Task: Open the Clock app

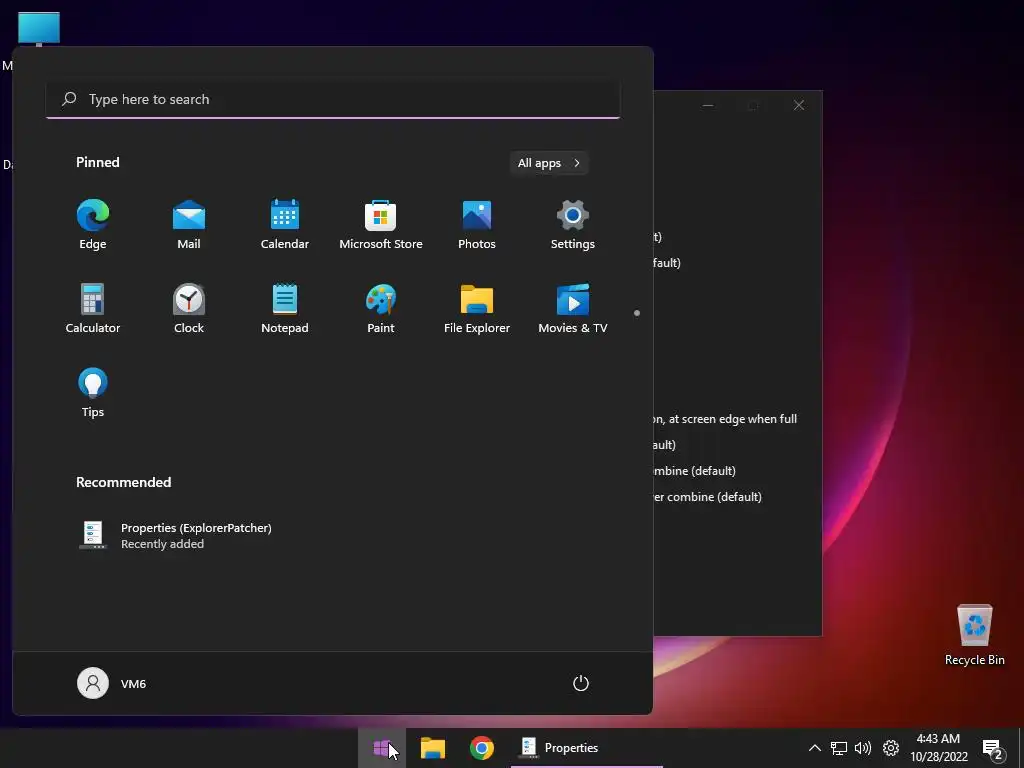Action: [189, 309]
